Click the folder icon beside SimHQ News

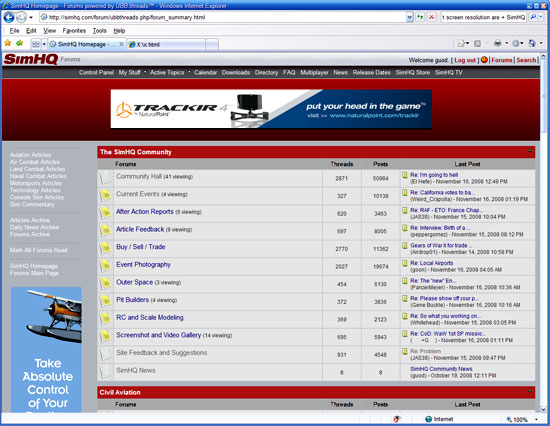tap(105, 372)
